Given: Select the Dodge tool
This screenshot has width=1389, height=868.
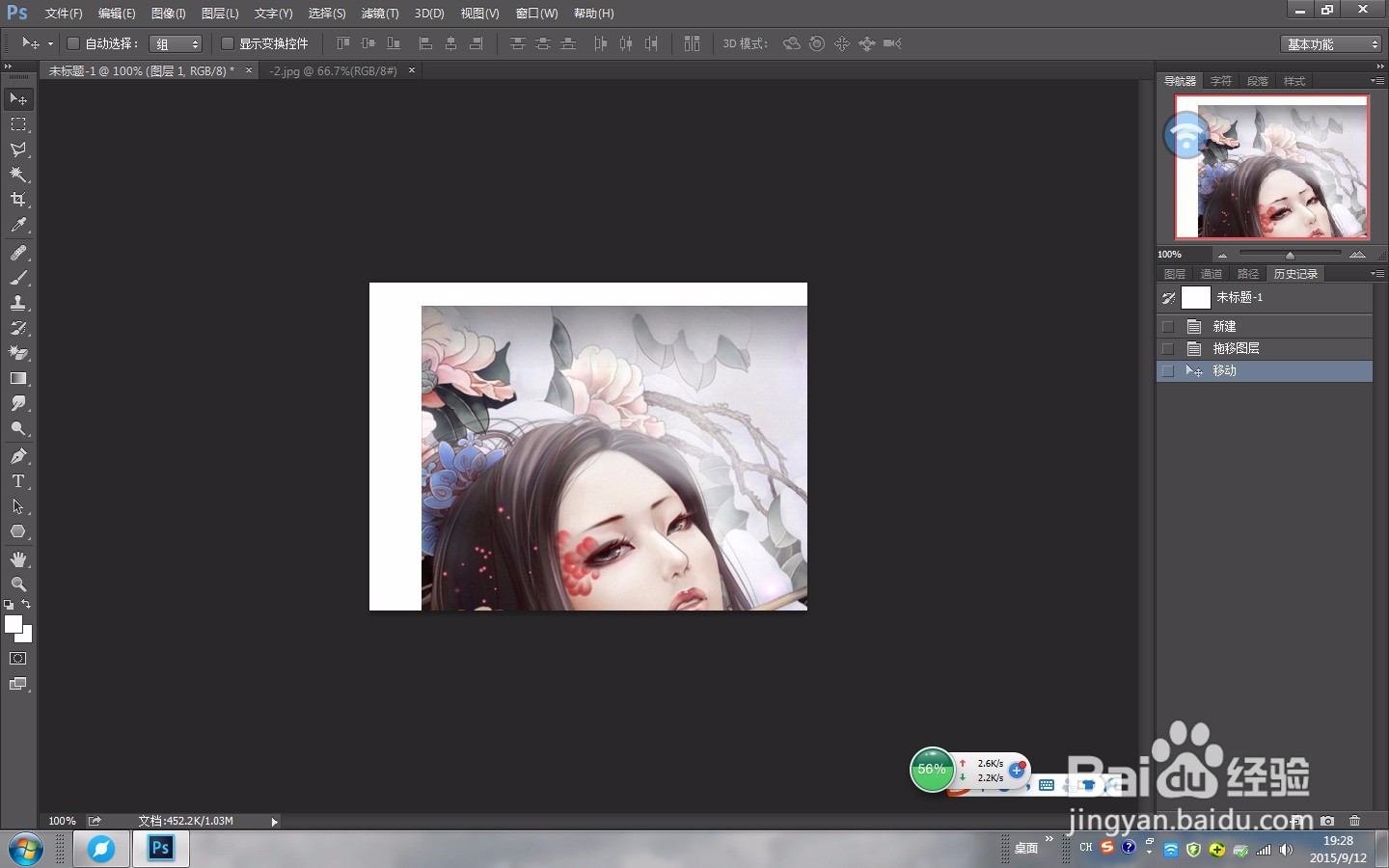Looking at the screenshot, I should (18, 428).
